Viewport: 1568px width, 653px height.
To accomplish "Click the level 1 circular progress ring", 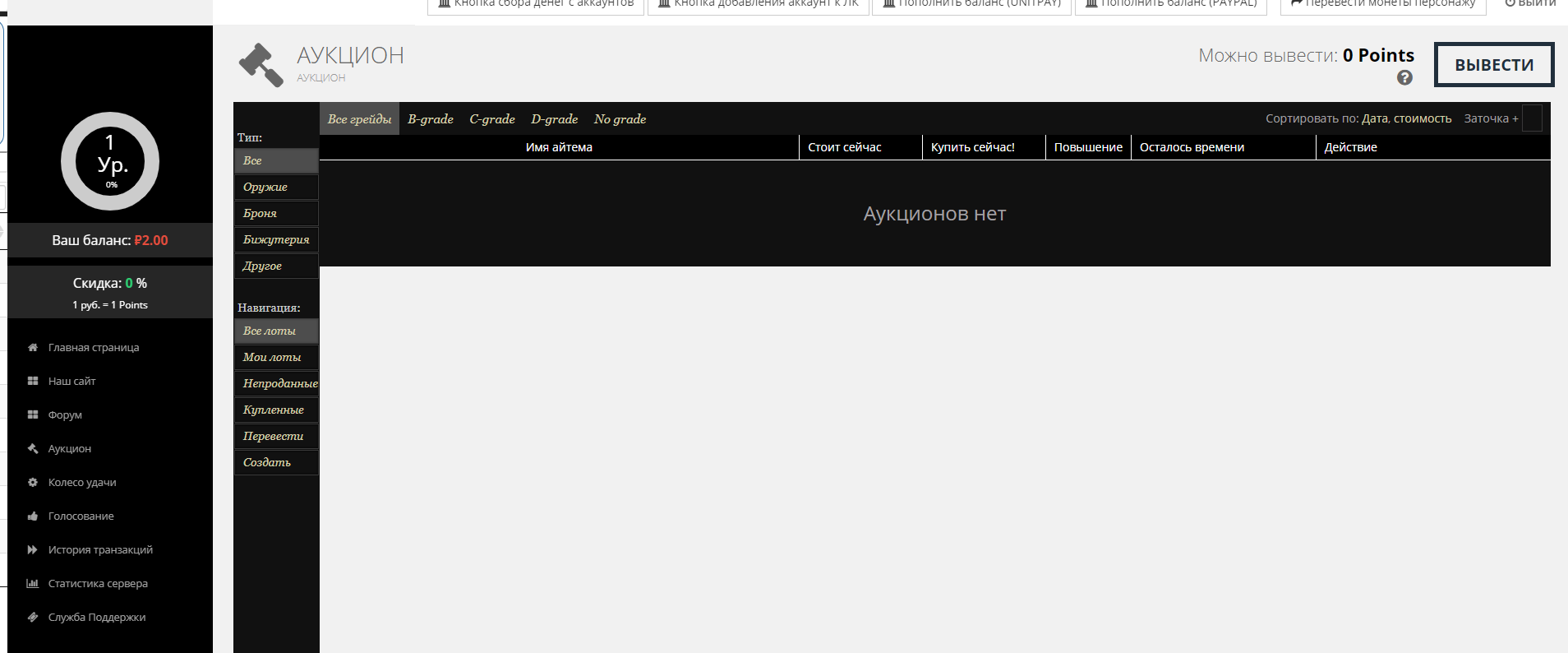I will 110,161.
